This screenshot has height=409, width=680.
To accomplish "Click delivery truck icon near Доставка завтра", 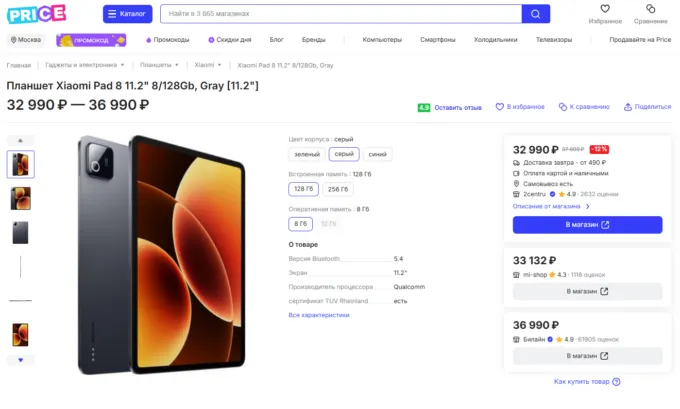I will click(x=516, y=163).
